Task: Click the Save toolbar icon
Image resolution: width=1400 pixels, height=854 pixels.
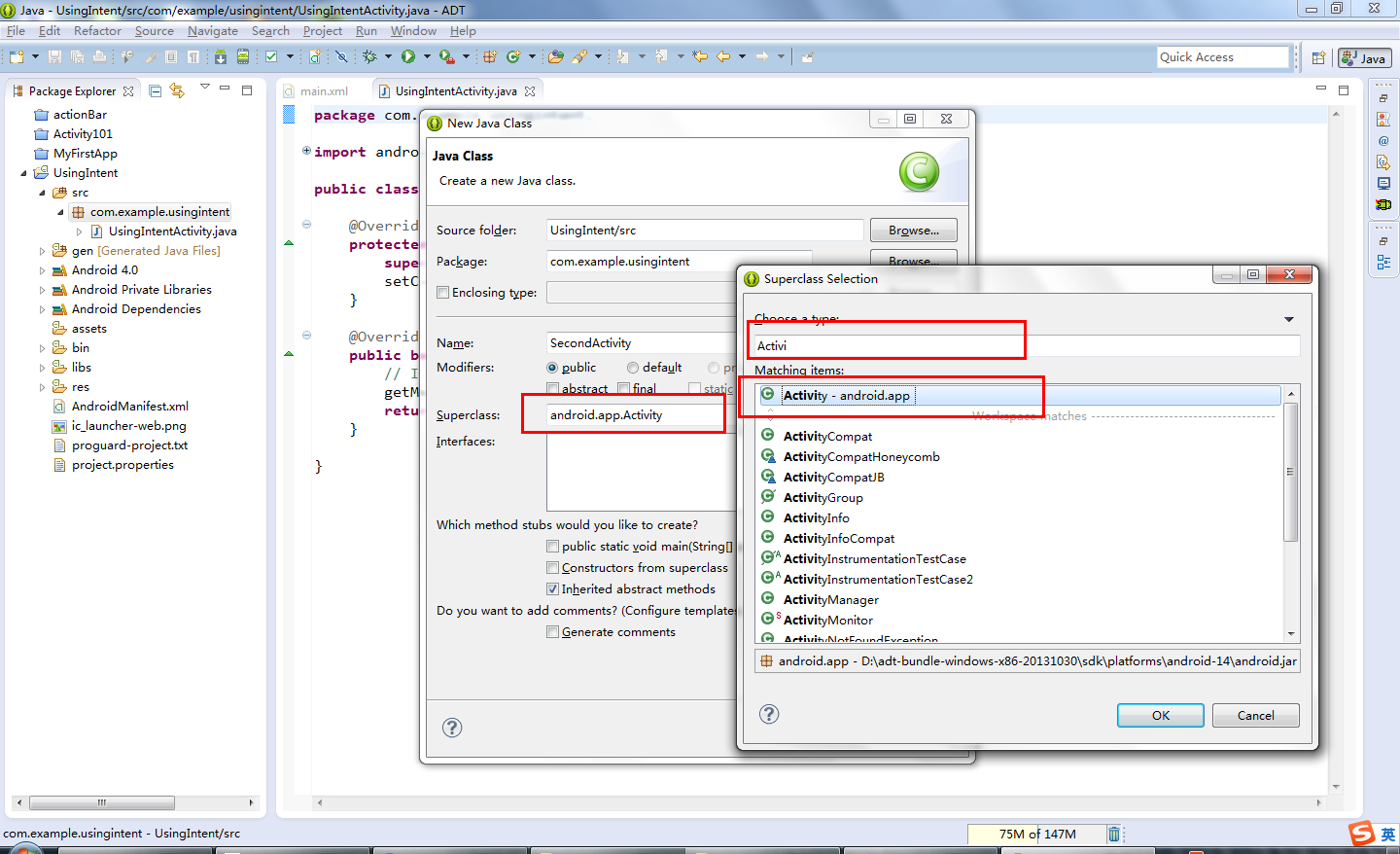Action: coord(54,56)
